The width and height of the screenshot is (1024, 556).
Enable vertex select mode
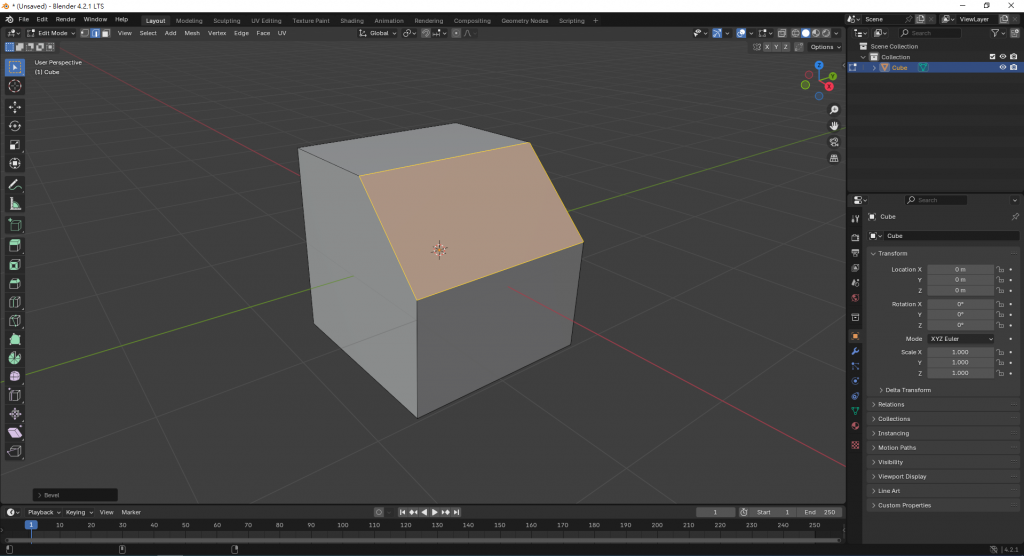tap(85, 33)
